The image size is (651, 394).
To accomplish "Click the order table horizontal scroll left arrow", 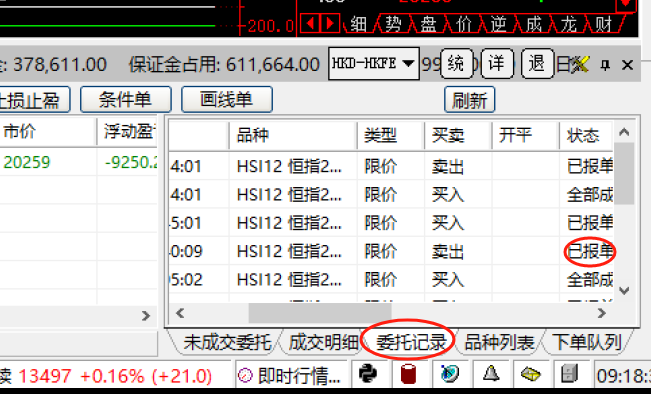I will coord(180,313).
